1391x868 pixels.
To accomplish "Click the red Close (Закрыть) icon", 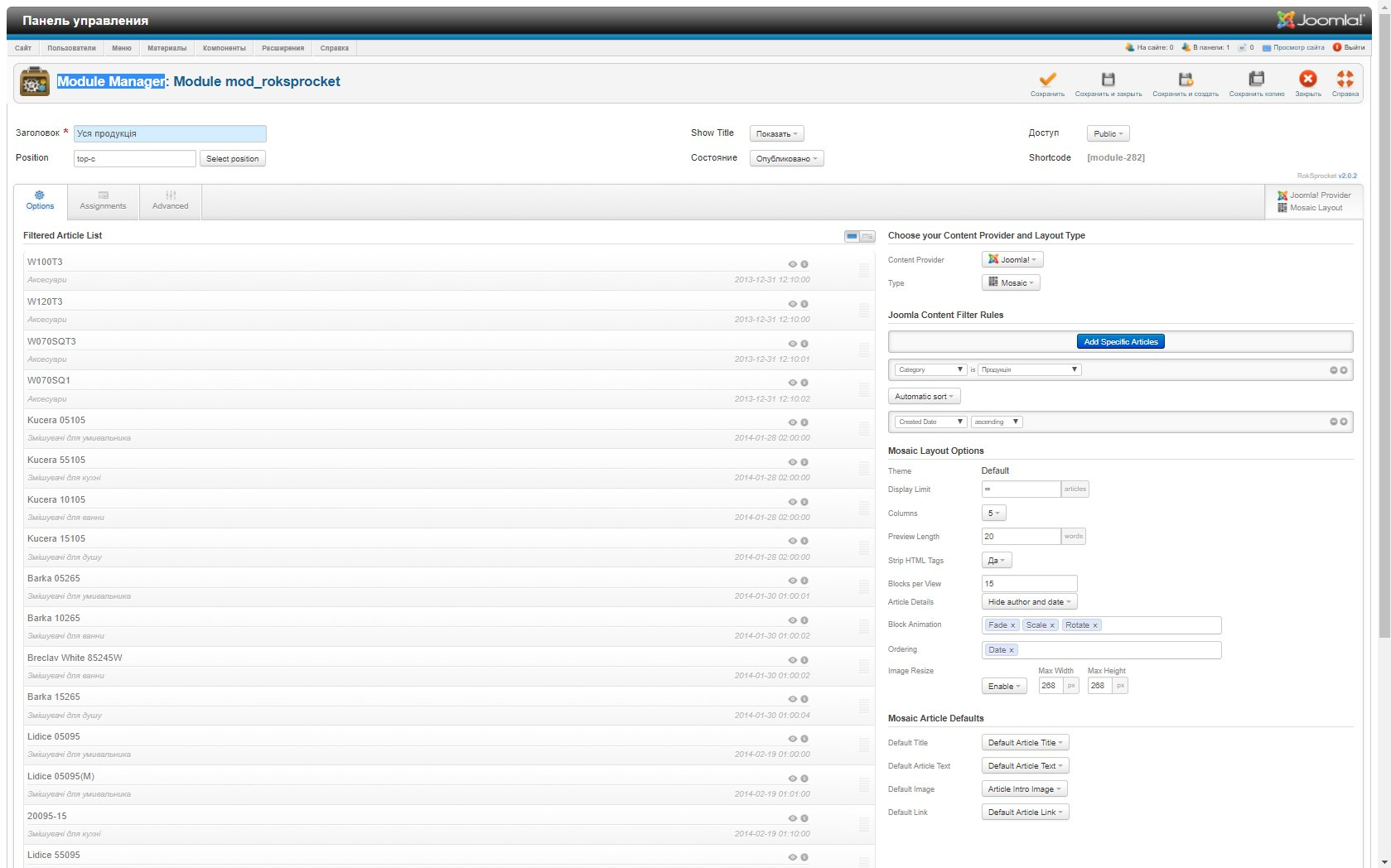I will 1307,79.
